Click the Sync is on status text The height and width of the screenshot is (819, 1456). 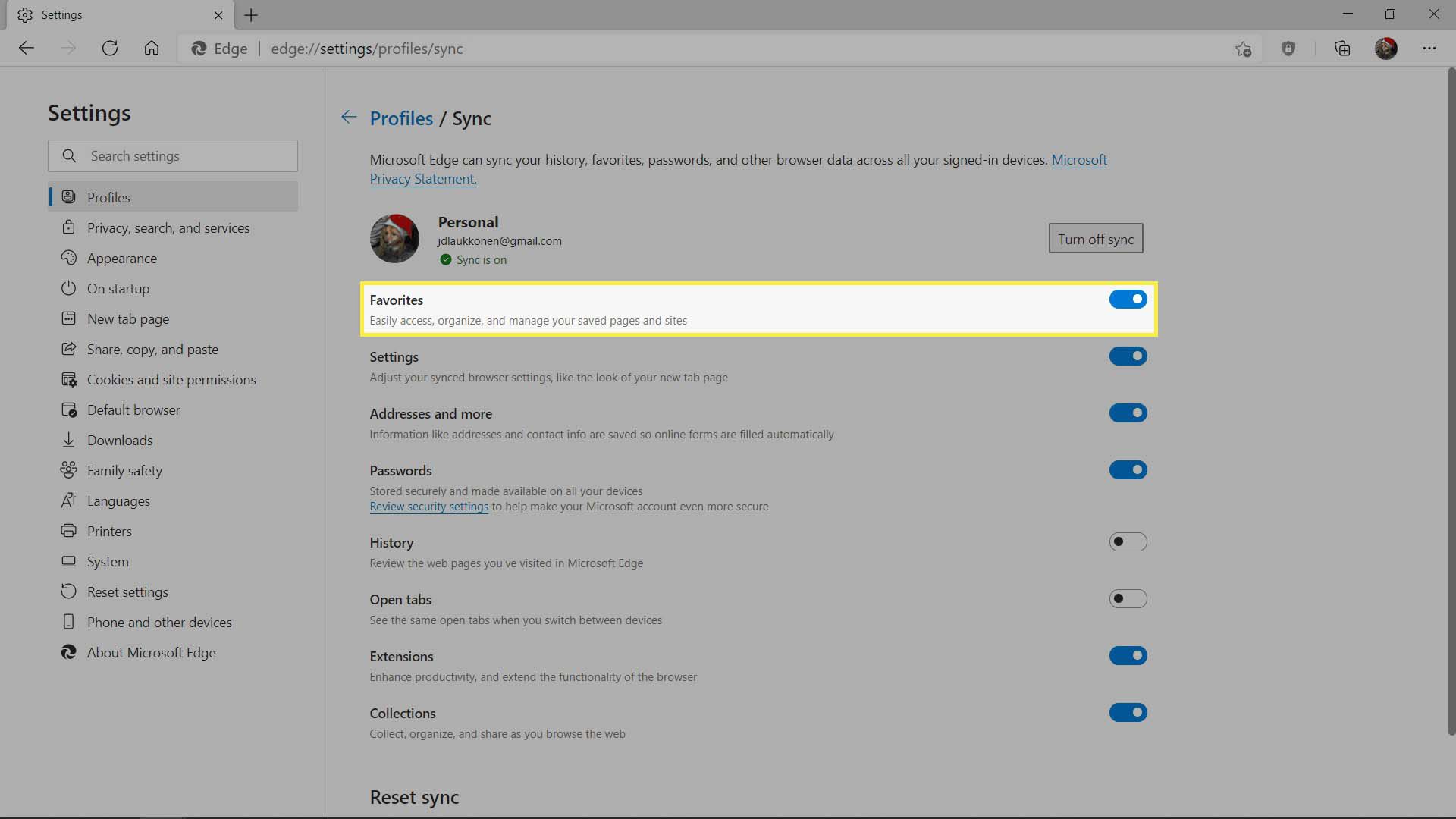click(x=481, y=260)
